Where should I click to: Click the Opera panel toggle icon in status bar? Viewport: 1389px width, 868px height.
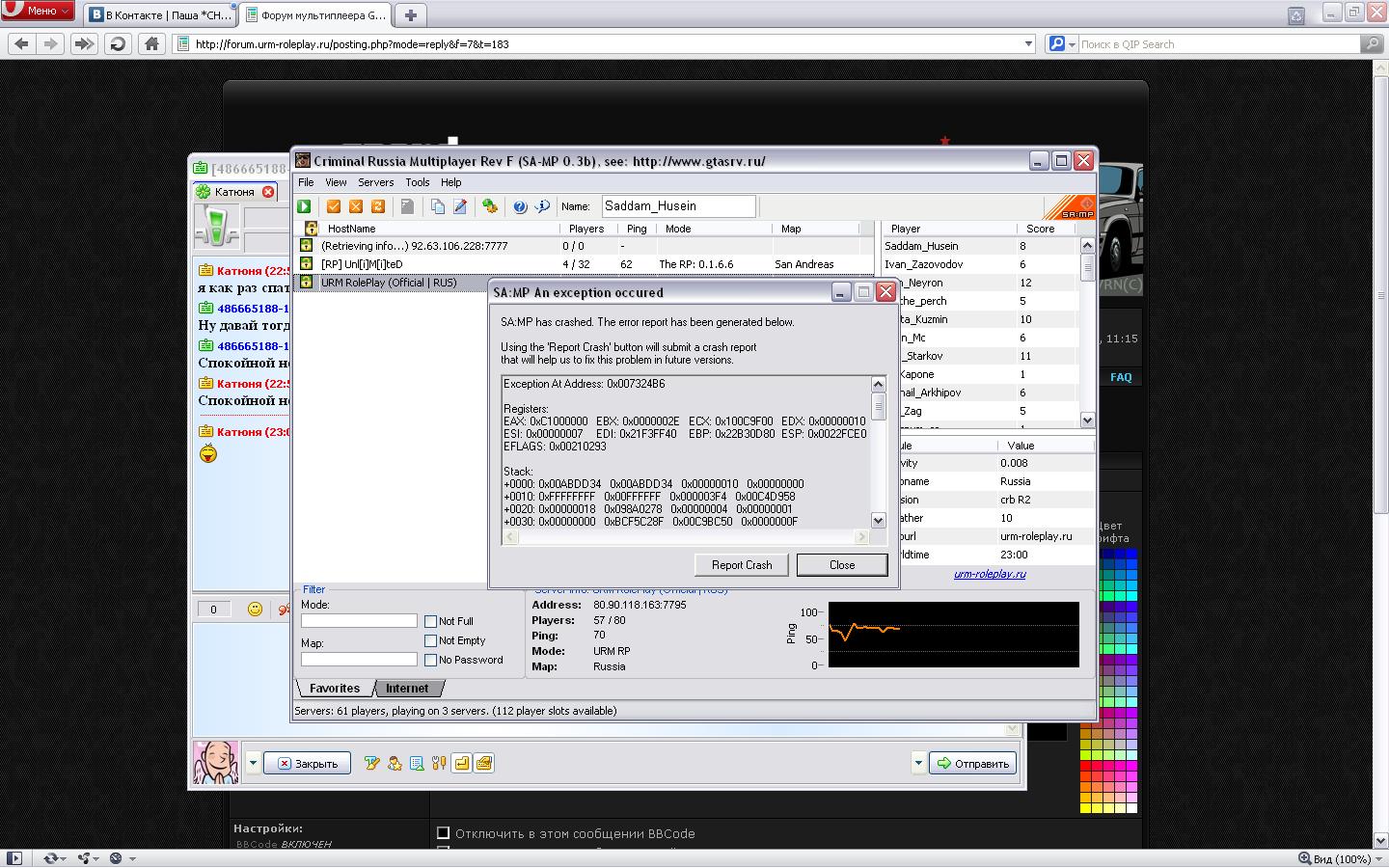pyautogui.click(x=14, y=858)
